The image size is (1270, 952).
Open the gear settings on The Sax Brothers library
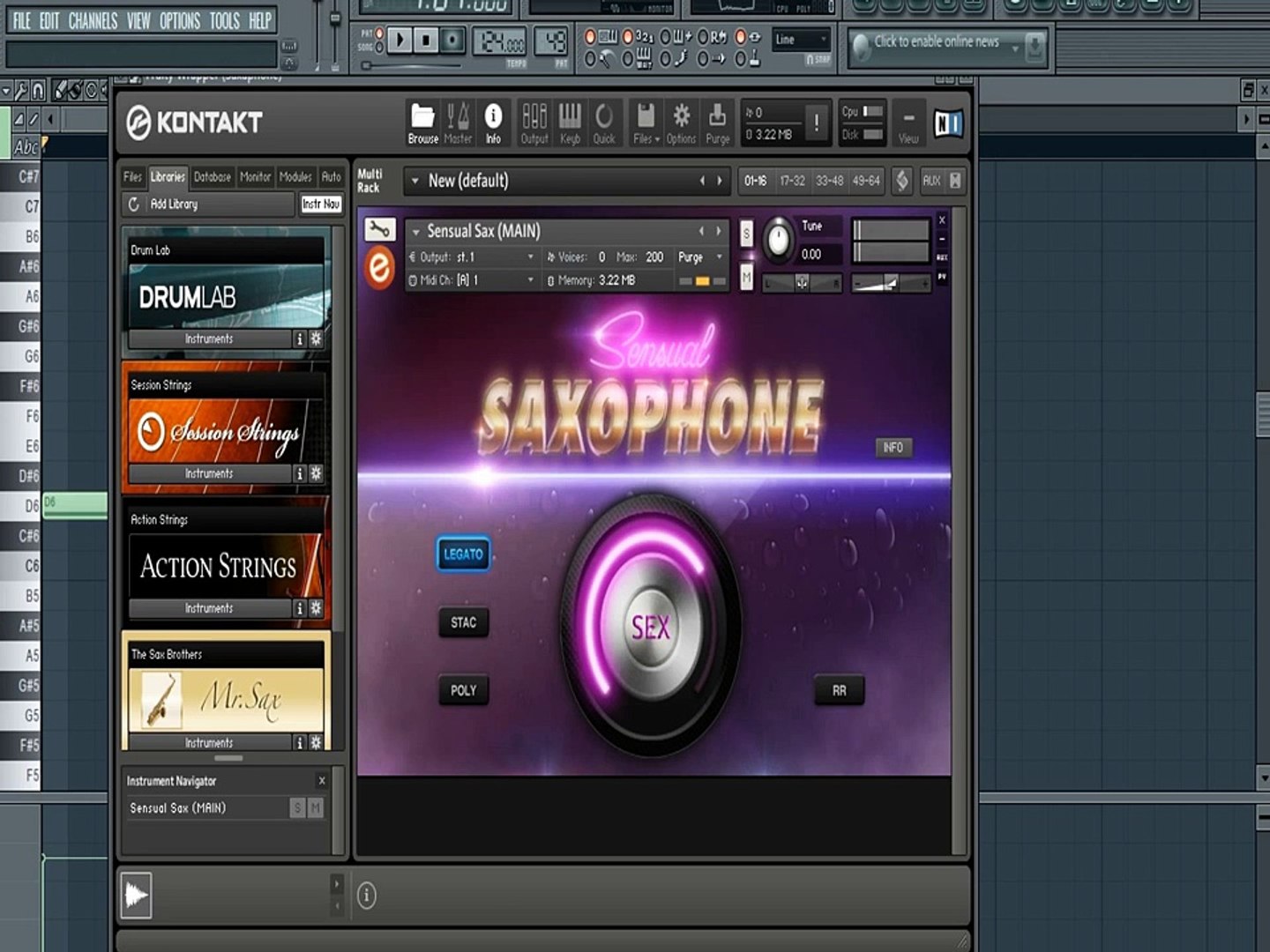coord(316,742)
